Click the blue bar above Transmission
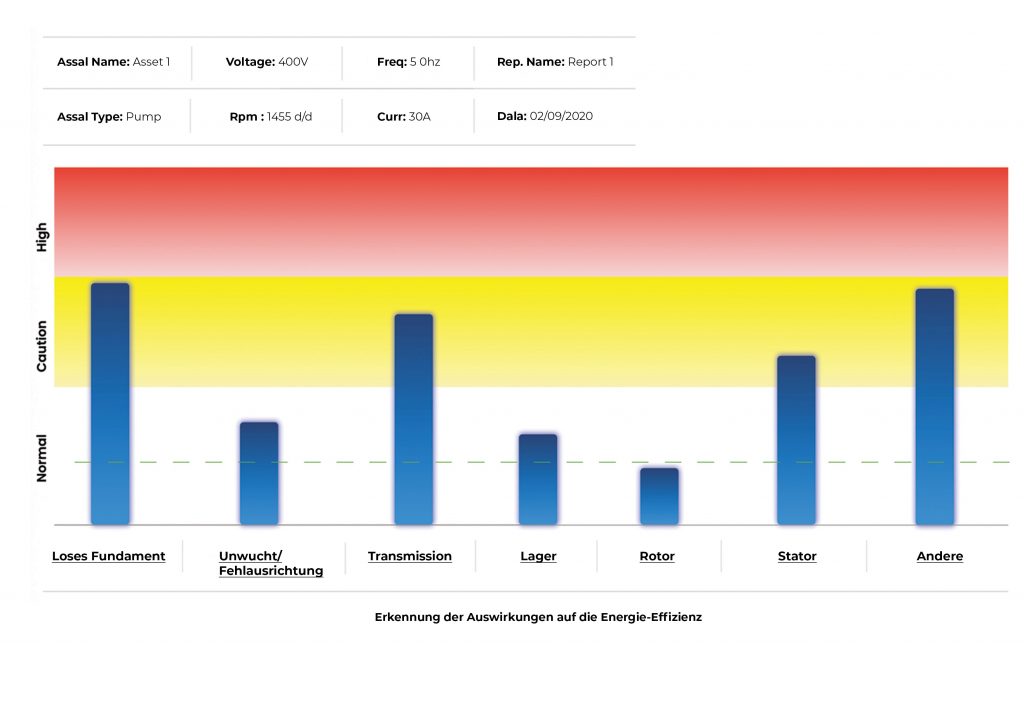The width and height of the screenshot is (1024, 724). tap(414, 418)
